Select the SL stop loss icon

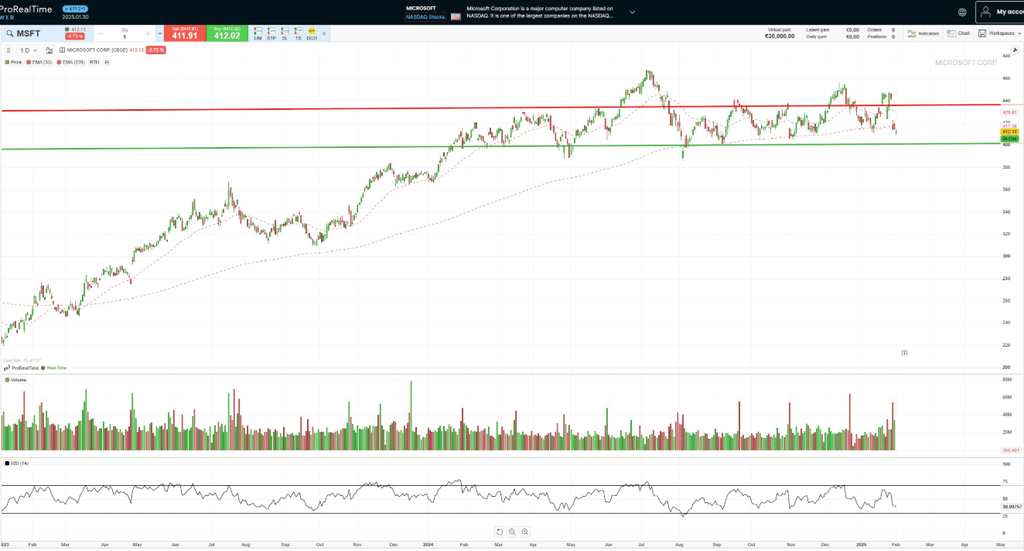coord(285,33)
